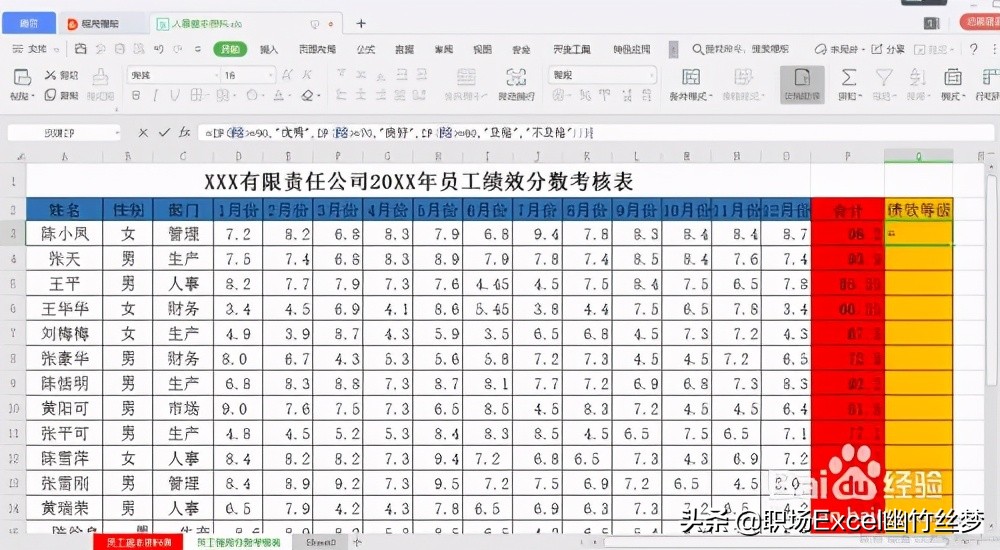Click the decrease font size icon

coord(307,75)
